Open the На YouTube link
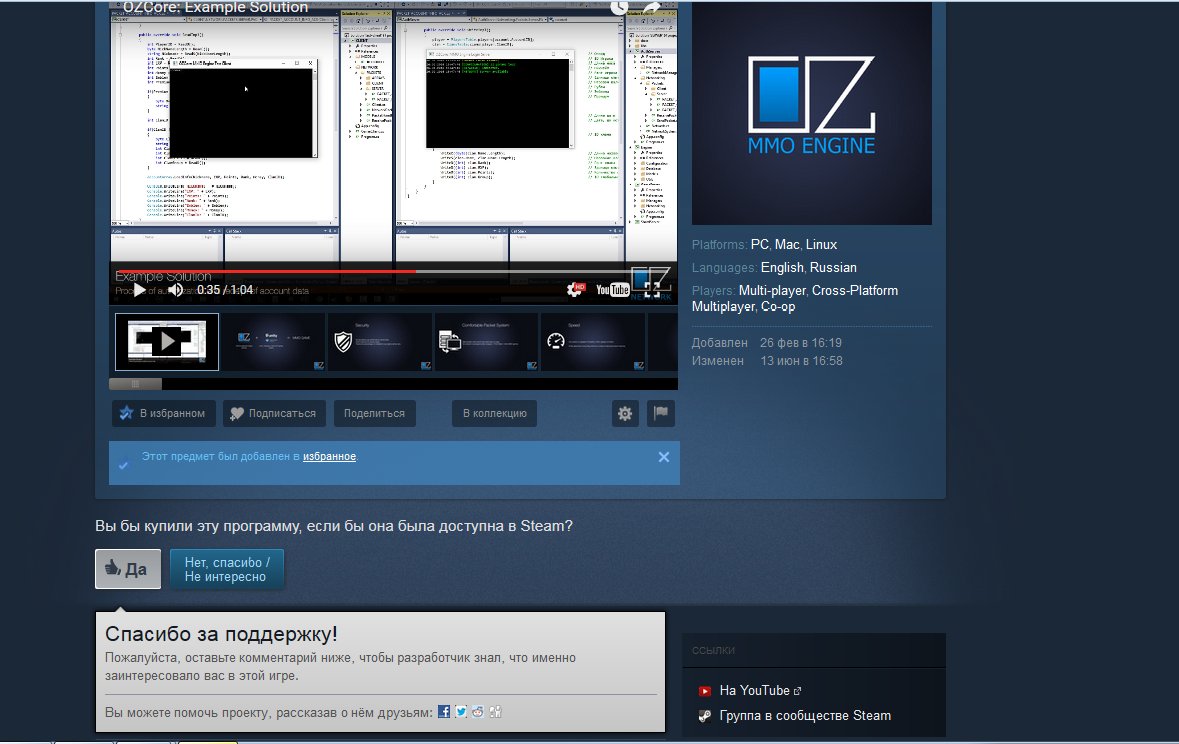Viewport: 1179px width, 744px height. click(x=754, y=691)
